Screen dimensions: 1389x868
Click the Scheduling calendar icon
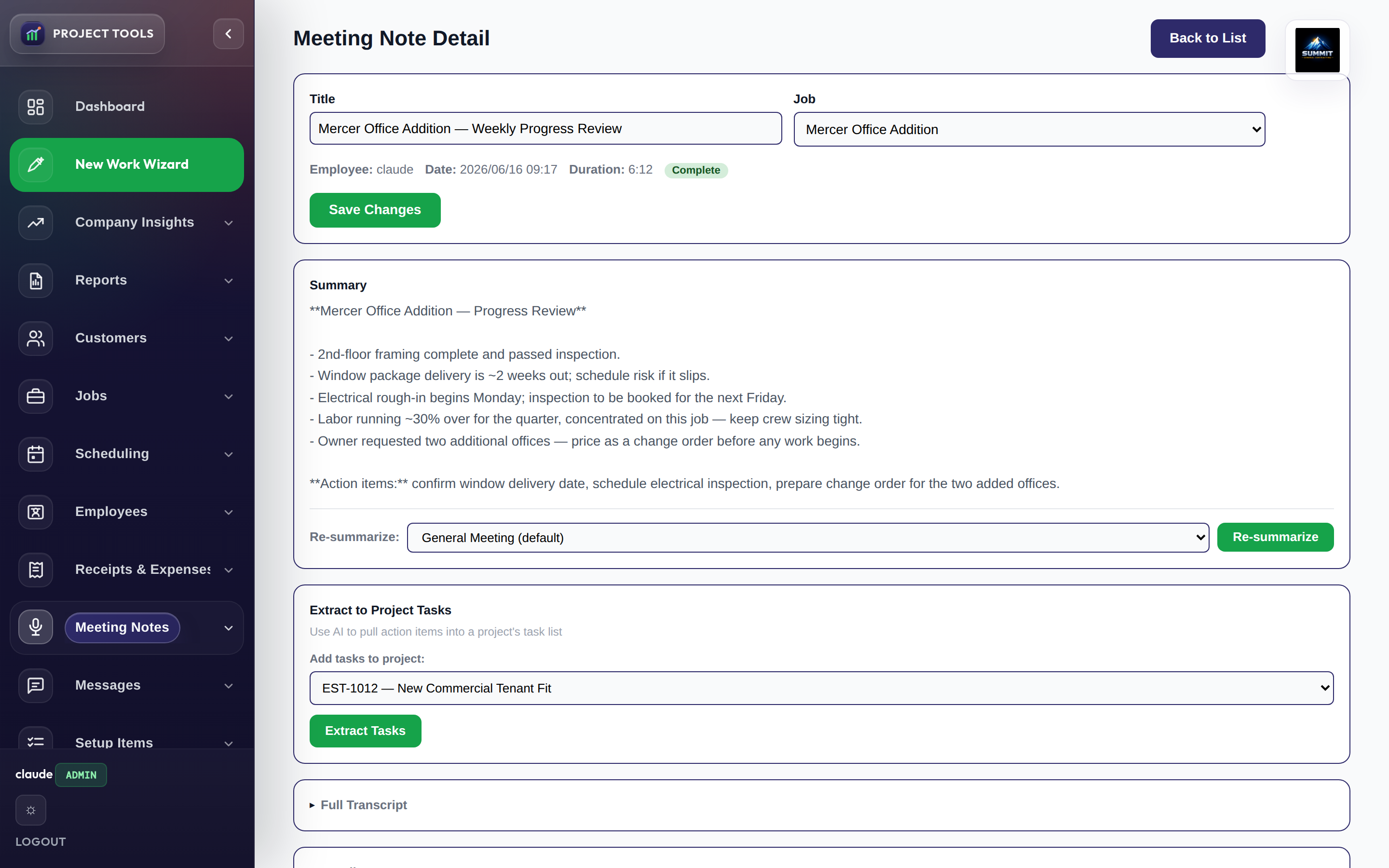pos(36,454)
